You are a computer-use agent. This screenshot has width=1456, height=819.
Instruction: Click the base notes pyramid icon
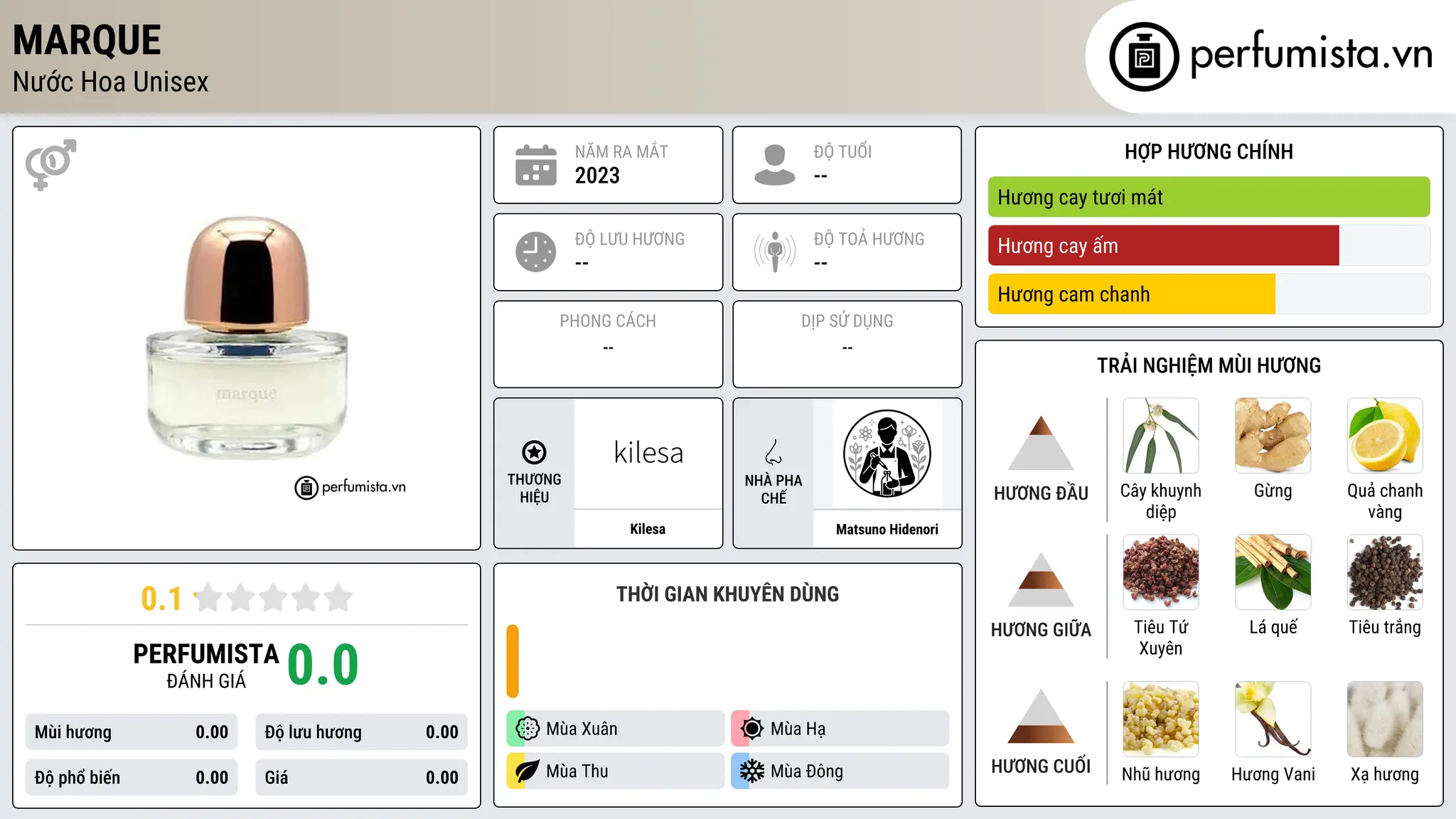tap(1041, 716)
